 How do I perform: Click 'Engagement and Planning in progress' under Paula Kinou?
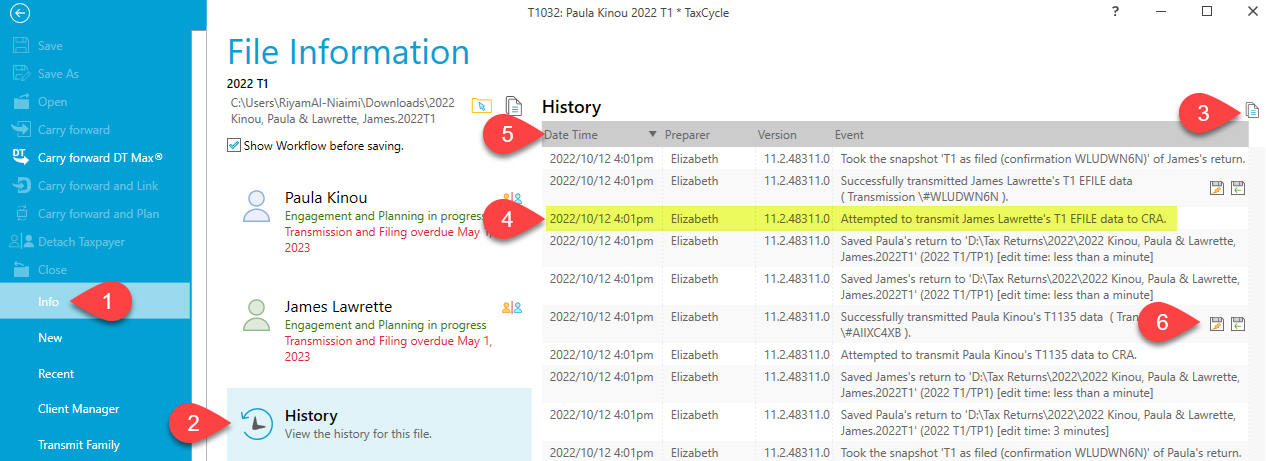(385, 216)
